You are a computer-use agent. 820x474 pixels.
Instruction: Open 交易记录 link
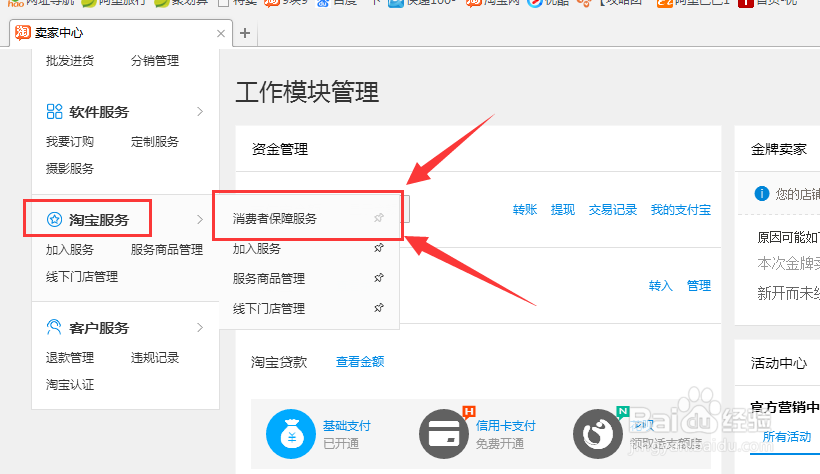click(613, 210)
